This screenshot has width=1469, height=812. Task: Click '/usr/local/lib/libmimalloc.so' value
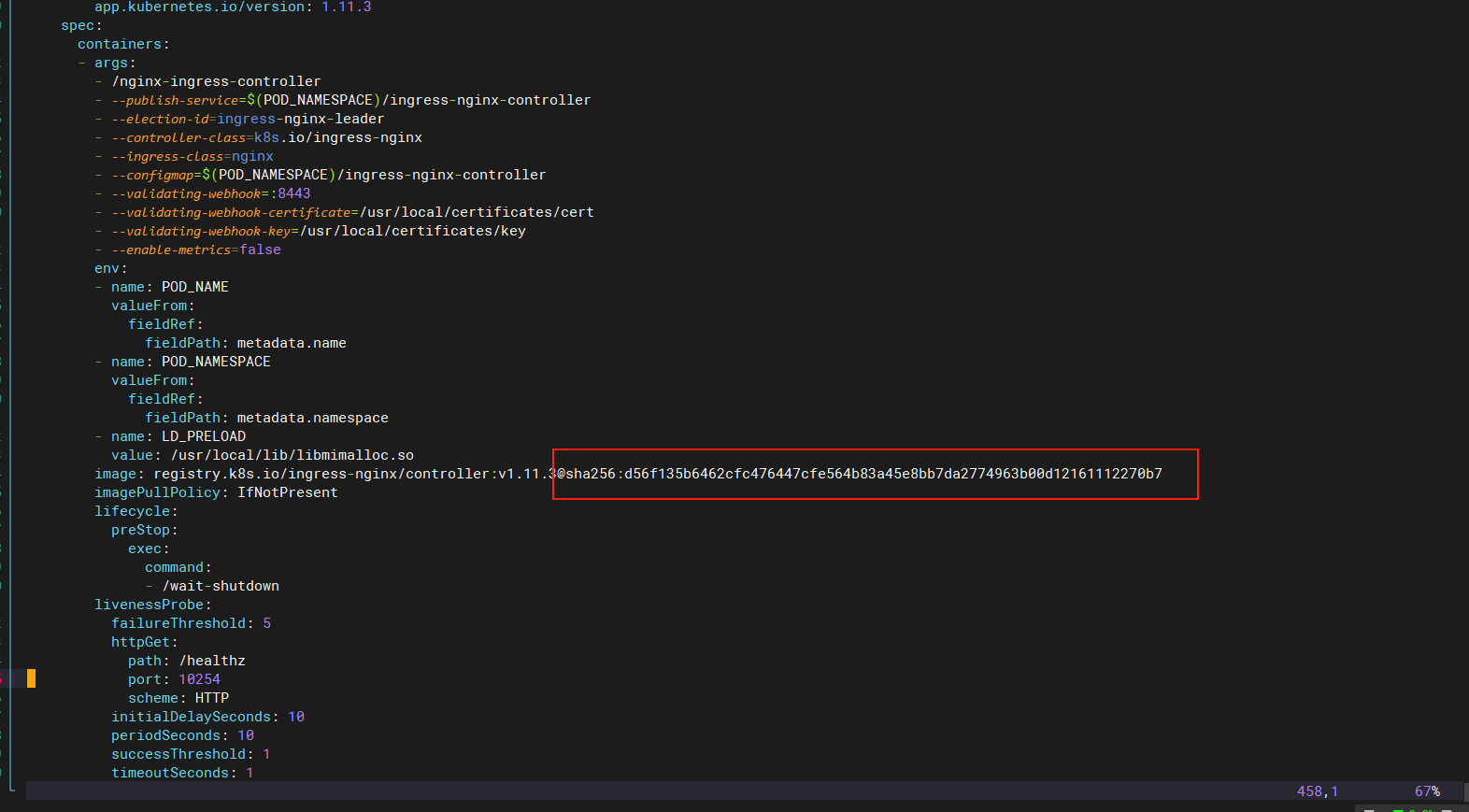(x=292, y=455)
